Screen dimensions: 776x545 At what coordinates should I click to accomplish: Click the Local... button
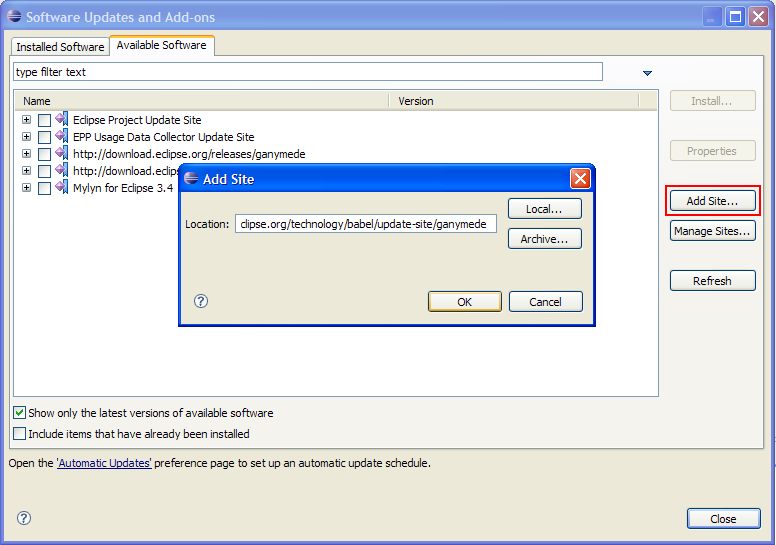click(x=544, y=209)
